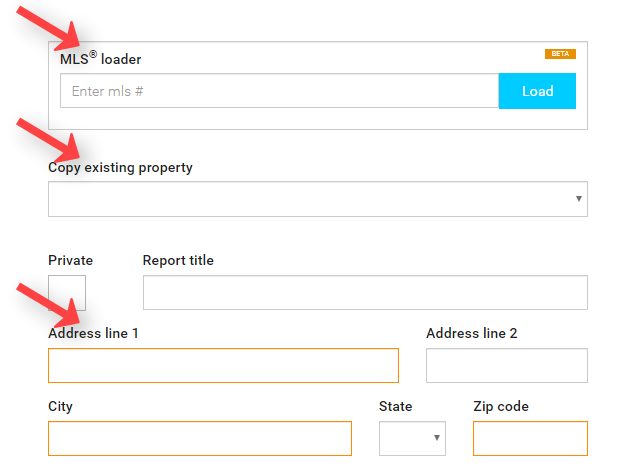Viewport: 644px width, 470px height.
Task: Select the Report title text box
Action: 365,293
